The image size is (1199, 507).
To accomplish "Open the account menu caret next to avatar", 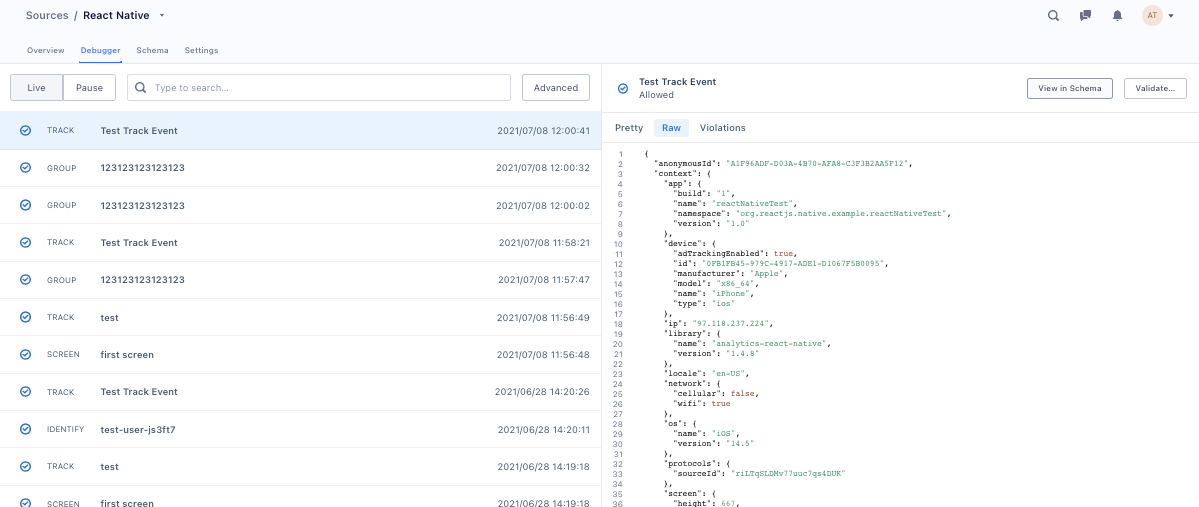I will click(1171, 16).
